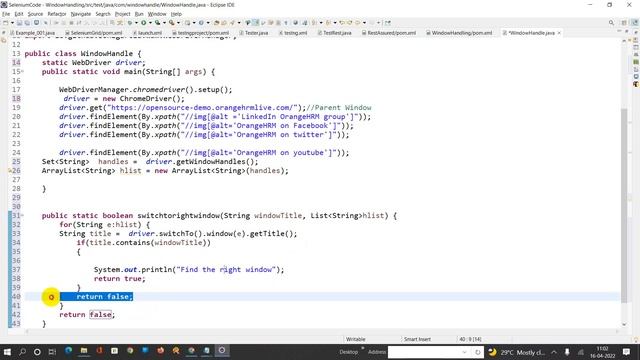This screenshot has height=360, width=640.
Task: Open the taskbar Address dropdown arrow
Action: click(464, 352)
